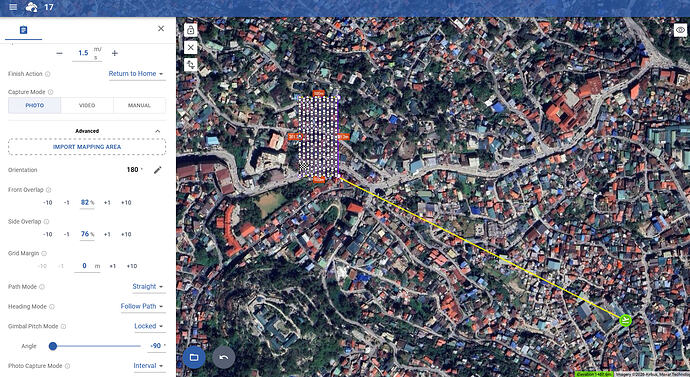Click the checkered finish marker in grid
Screen dimensions: 690x377
[x=303, y=166]
